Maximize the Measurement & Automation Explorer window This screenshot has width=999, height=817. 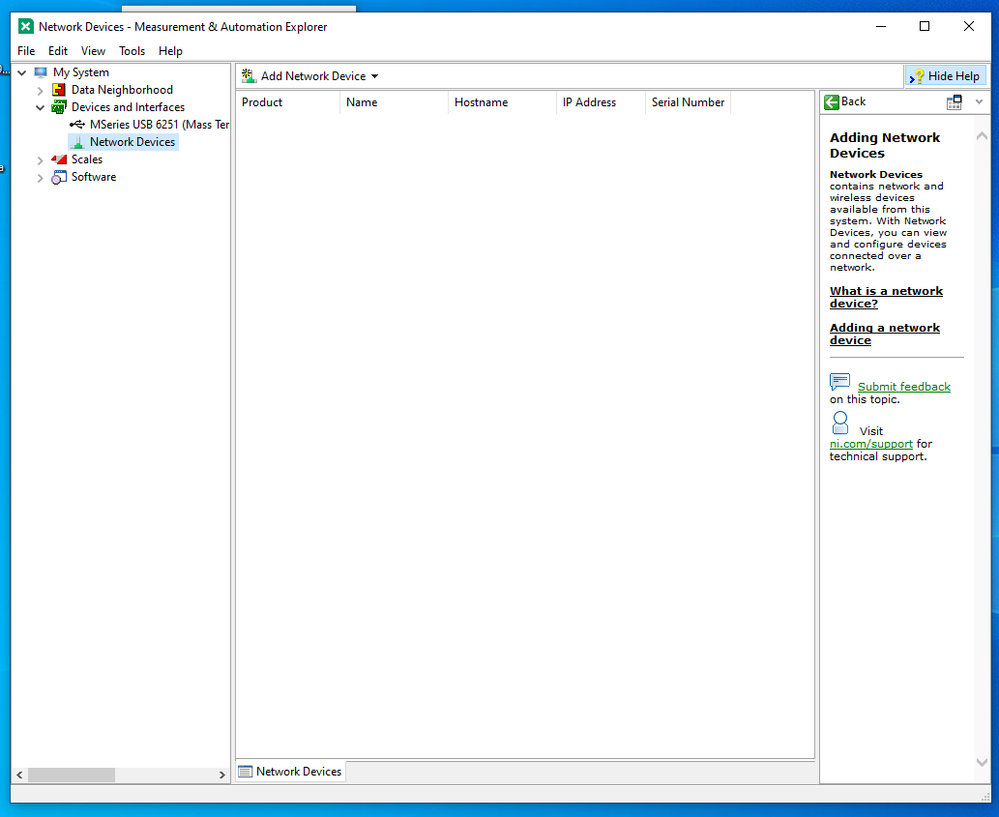[924, 27]
